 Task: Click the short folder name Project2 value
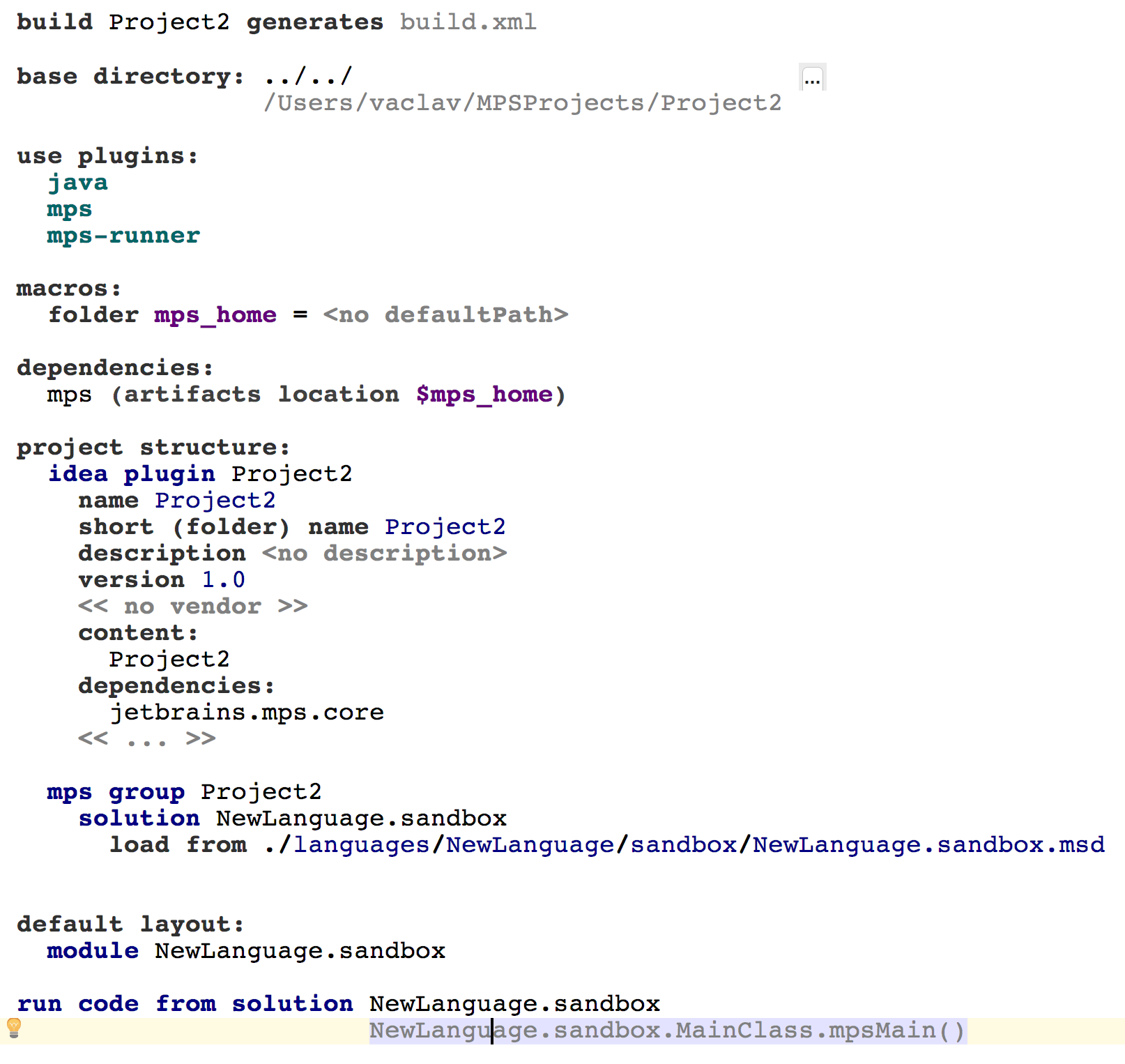coord(445,527)
